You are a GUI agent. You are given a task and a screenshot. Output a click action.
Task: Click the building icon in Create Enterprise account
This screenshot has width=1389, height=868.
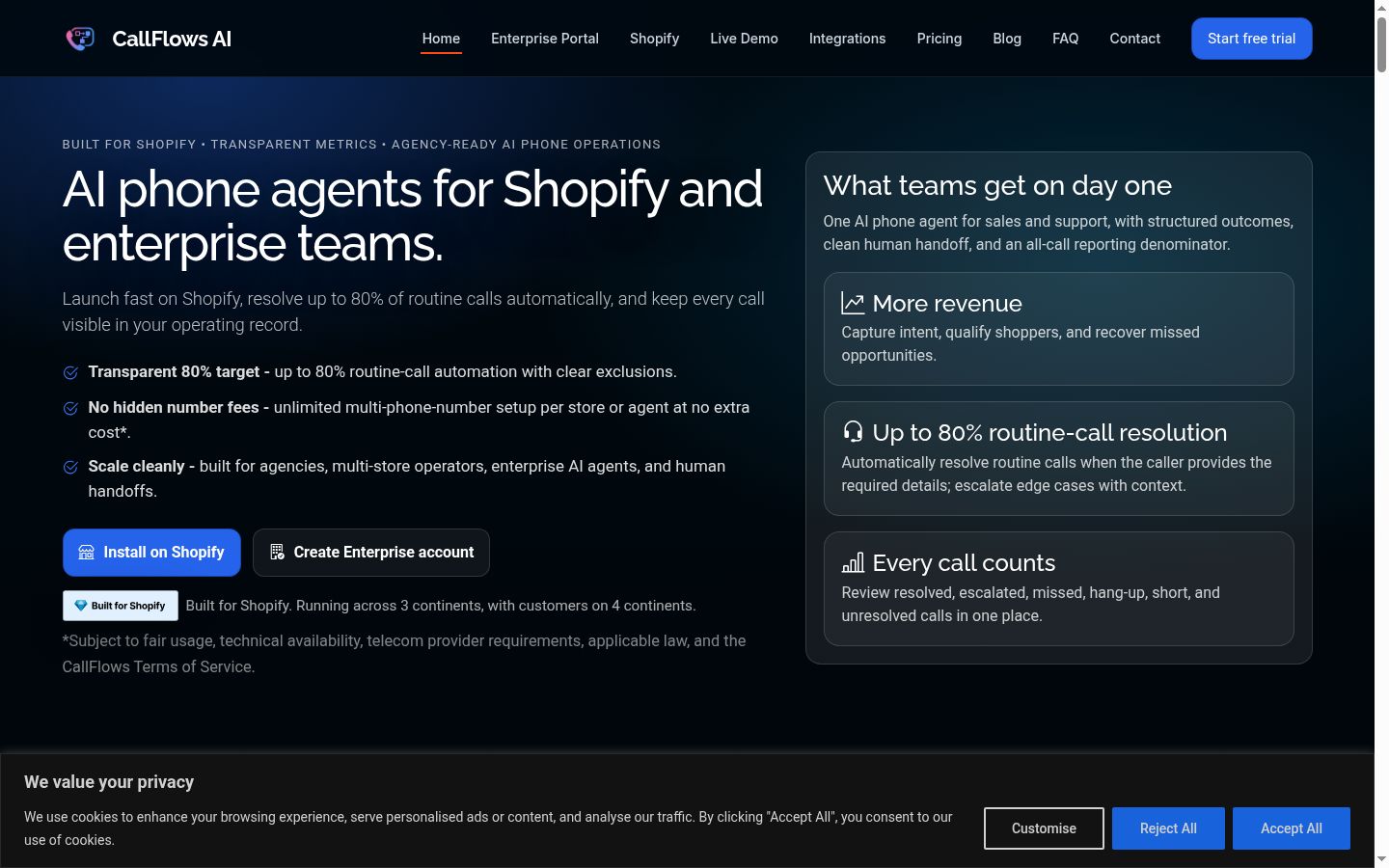277,553
